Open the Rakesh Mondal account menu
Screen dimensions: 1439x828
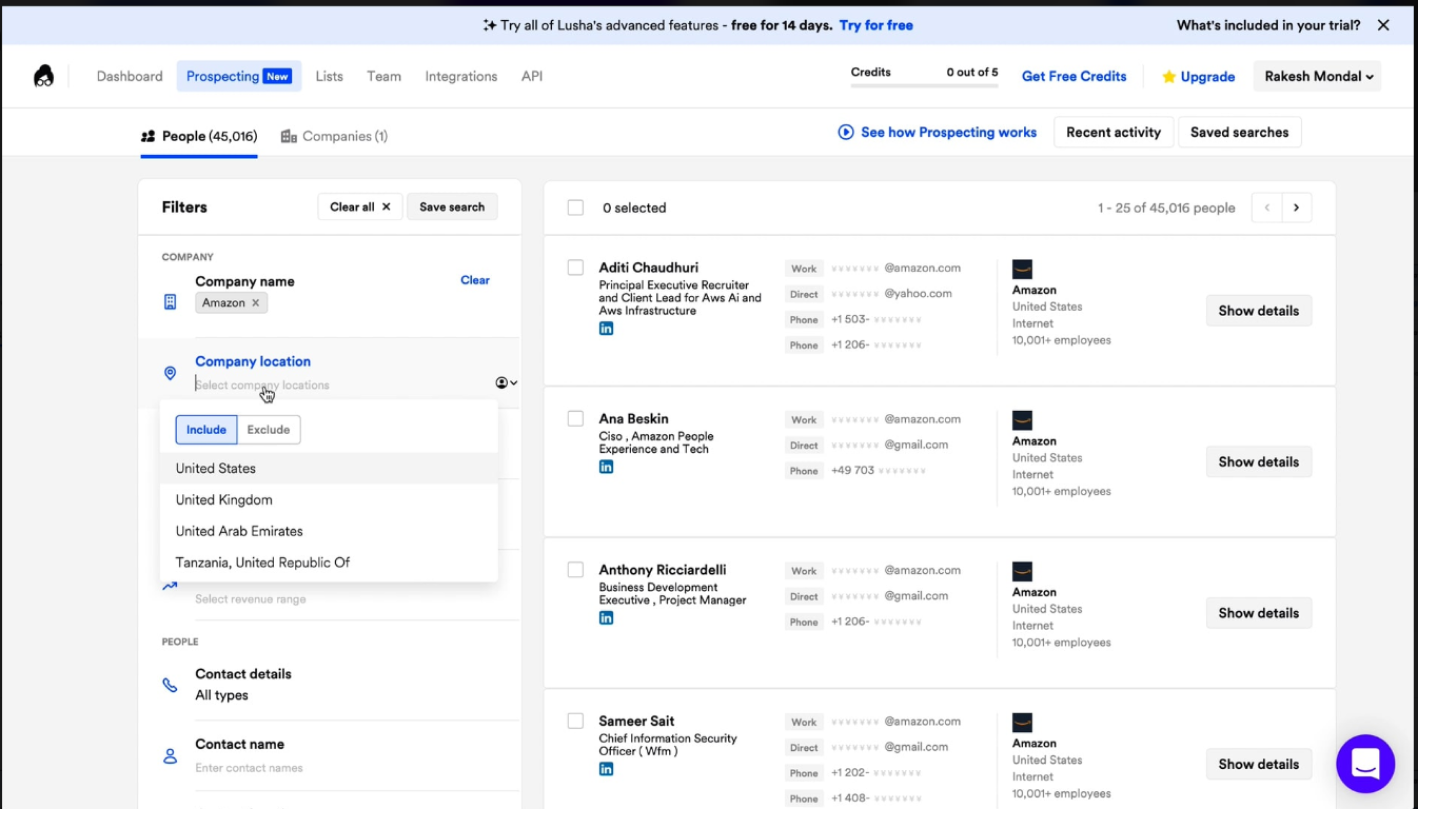coord(1317,76)
